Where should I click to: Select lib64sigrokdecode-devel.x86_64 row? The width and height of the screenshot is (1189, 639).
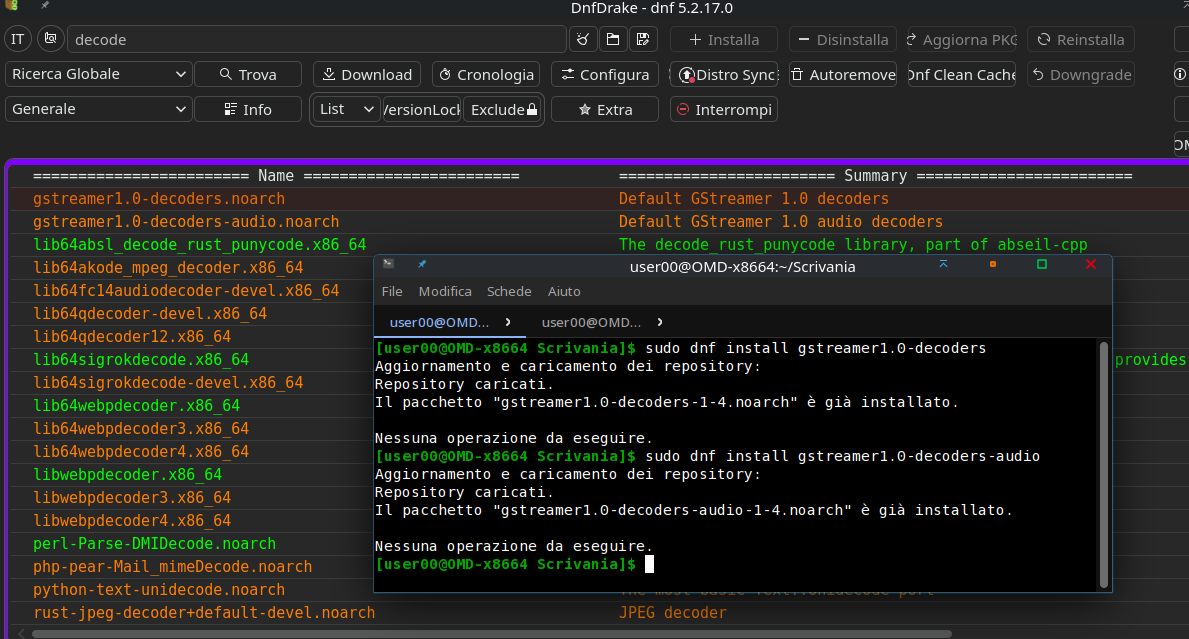click(x=168, y=383)
